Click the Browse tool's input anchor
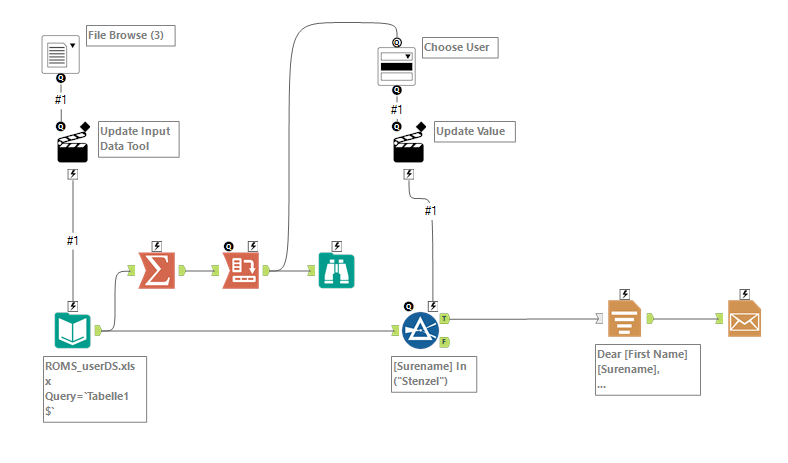The height and width of the screenshot is (463, 788). tap(312, 270)
